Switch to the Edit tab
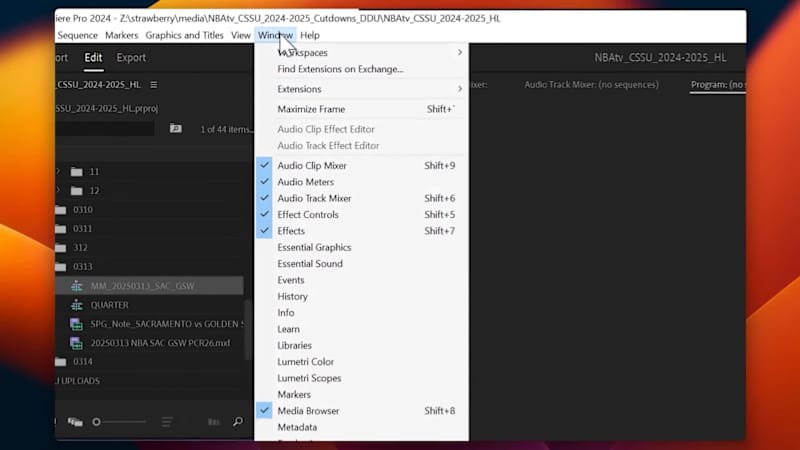800x450 pixels. tap(93, 58)
